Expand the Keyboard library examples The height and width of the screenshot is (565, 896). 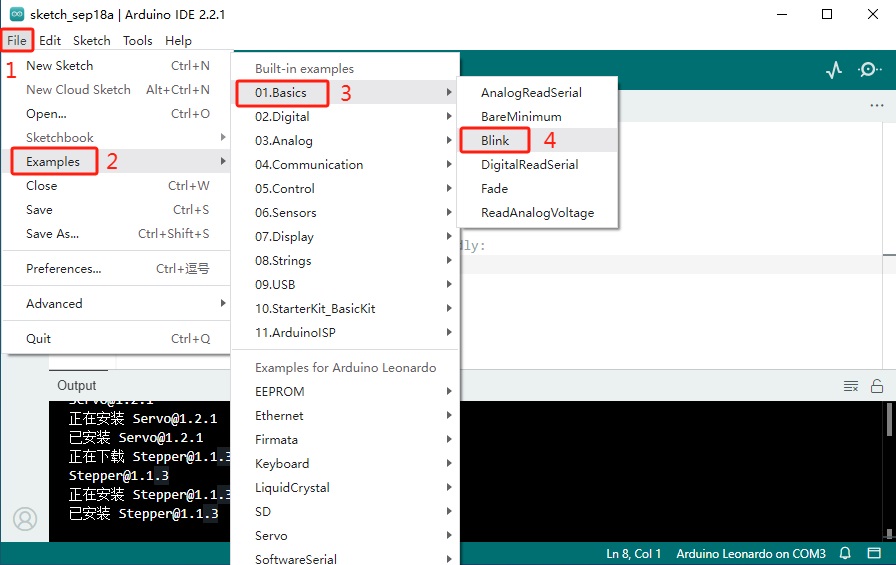click(x=345, y=463)
